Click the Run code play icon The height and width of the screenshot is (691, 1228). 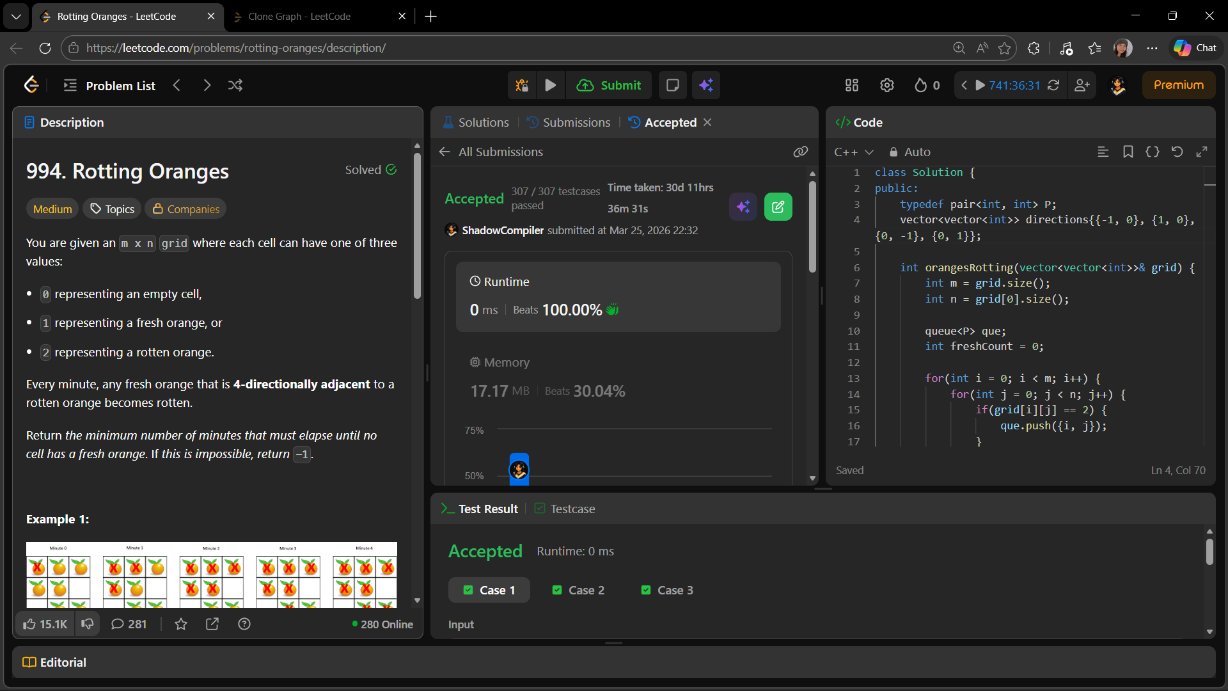[550, 85]
